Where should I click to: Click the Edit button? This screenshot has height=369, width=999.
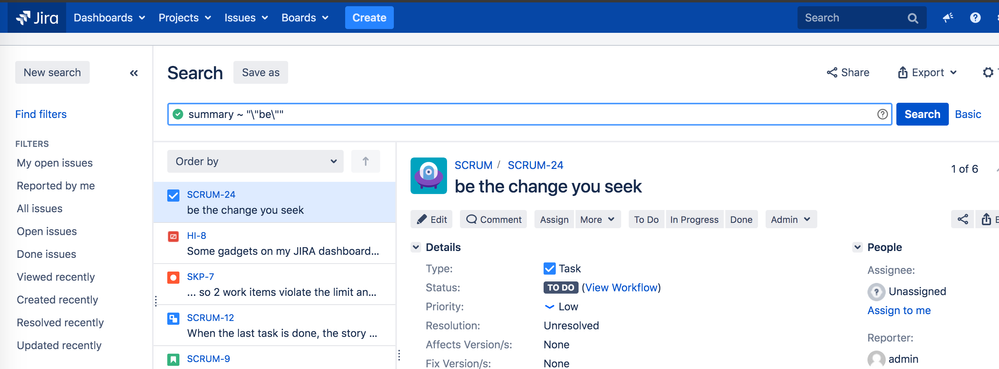tap(432, 219)
